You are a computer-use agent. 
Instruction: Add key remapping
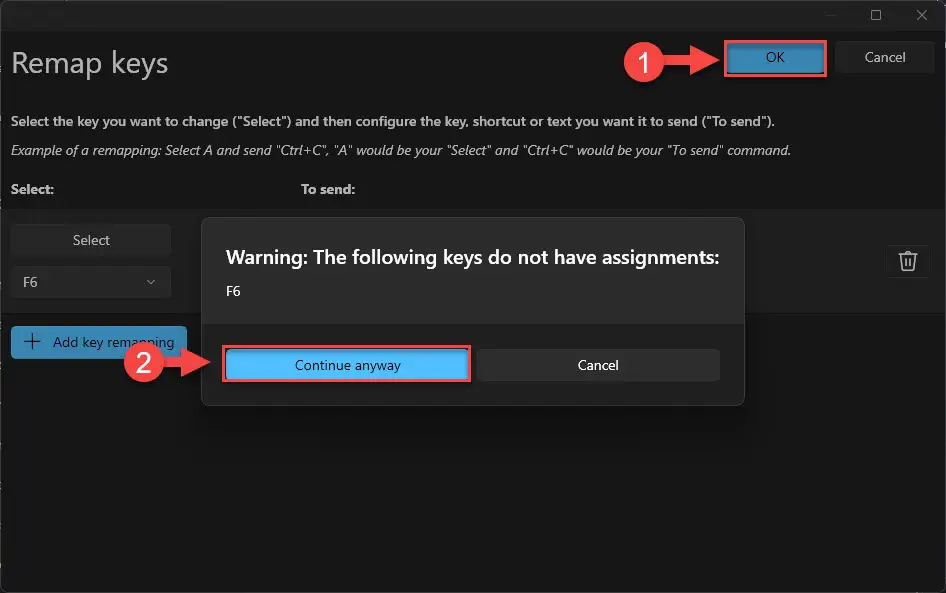pos(99,342)
